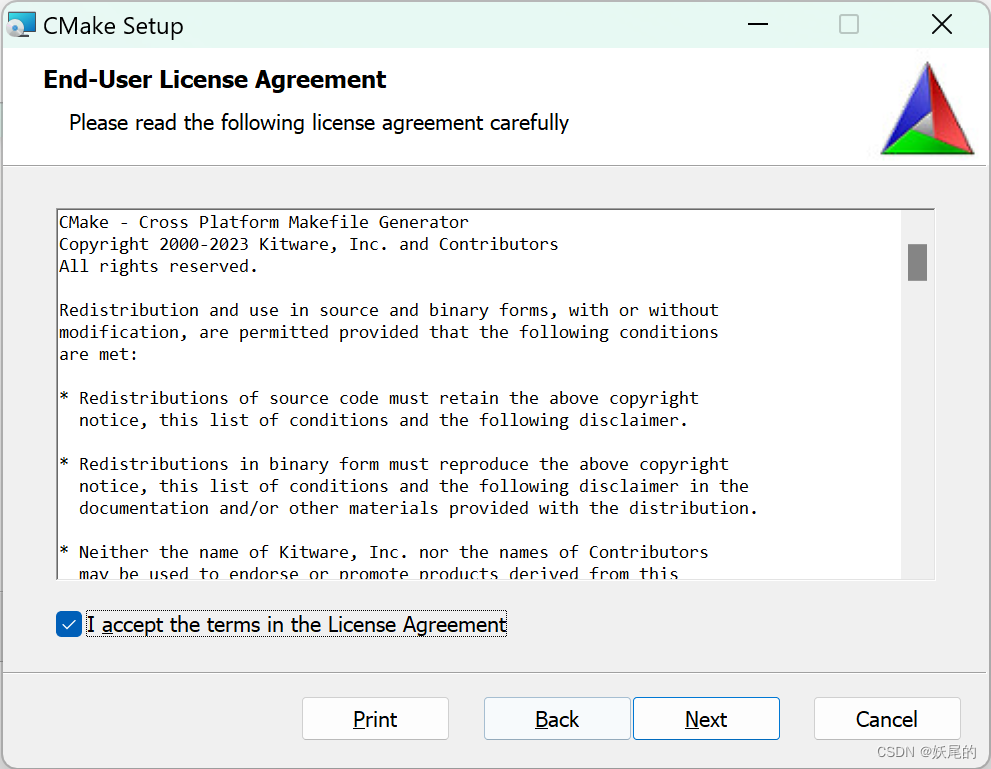Go Back to the previous step

pos(557,719)
